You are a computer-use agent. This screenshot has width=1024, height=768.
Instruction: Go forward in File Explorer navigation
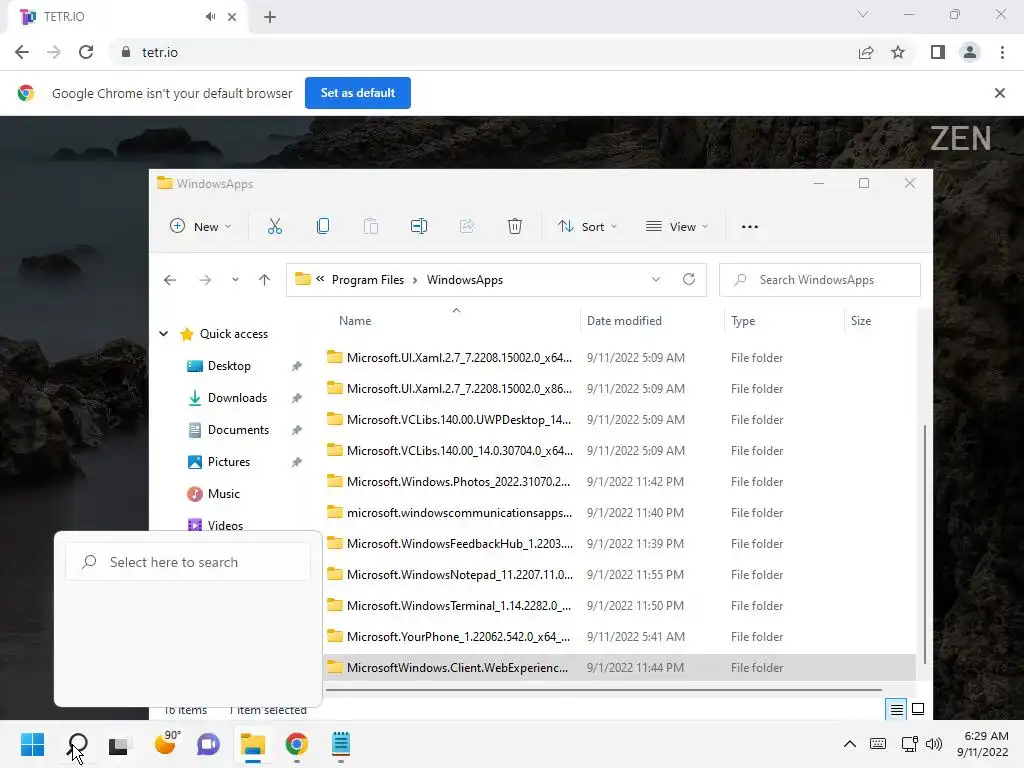[205, 280]
